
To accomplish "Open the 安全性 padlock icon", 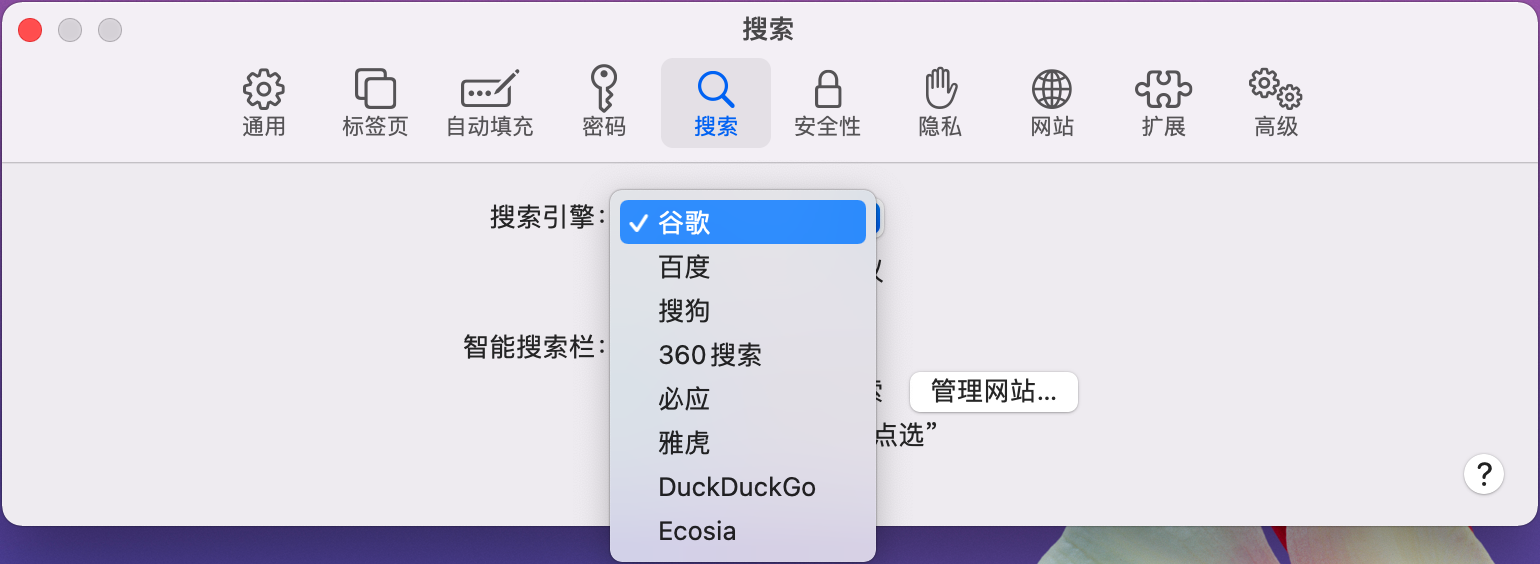I will 827,89.
